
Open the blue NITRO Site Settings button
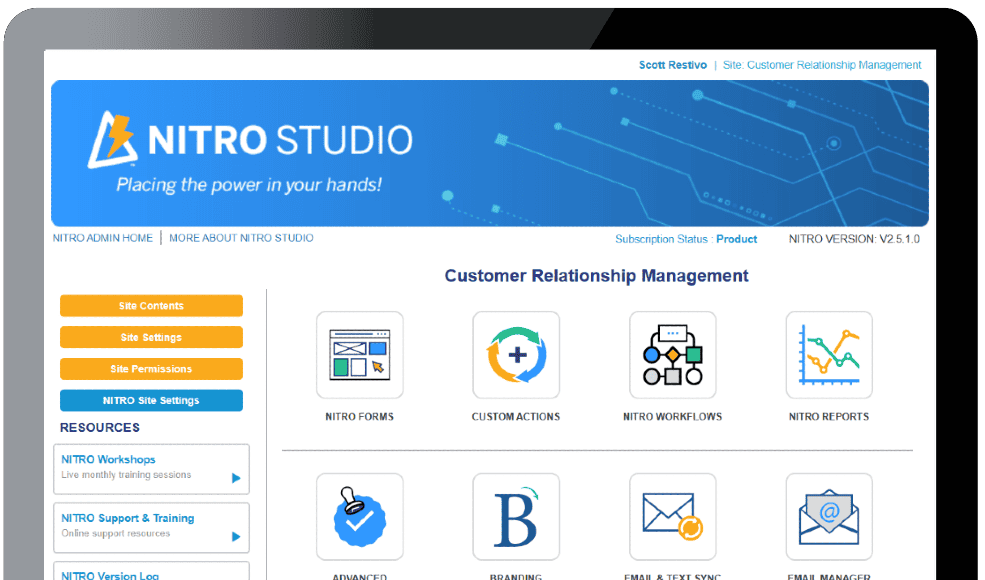(x=151, y=400)
